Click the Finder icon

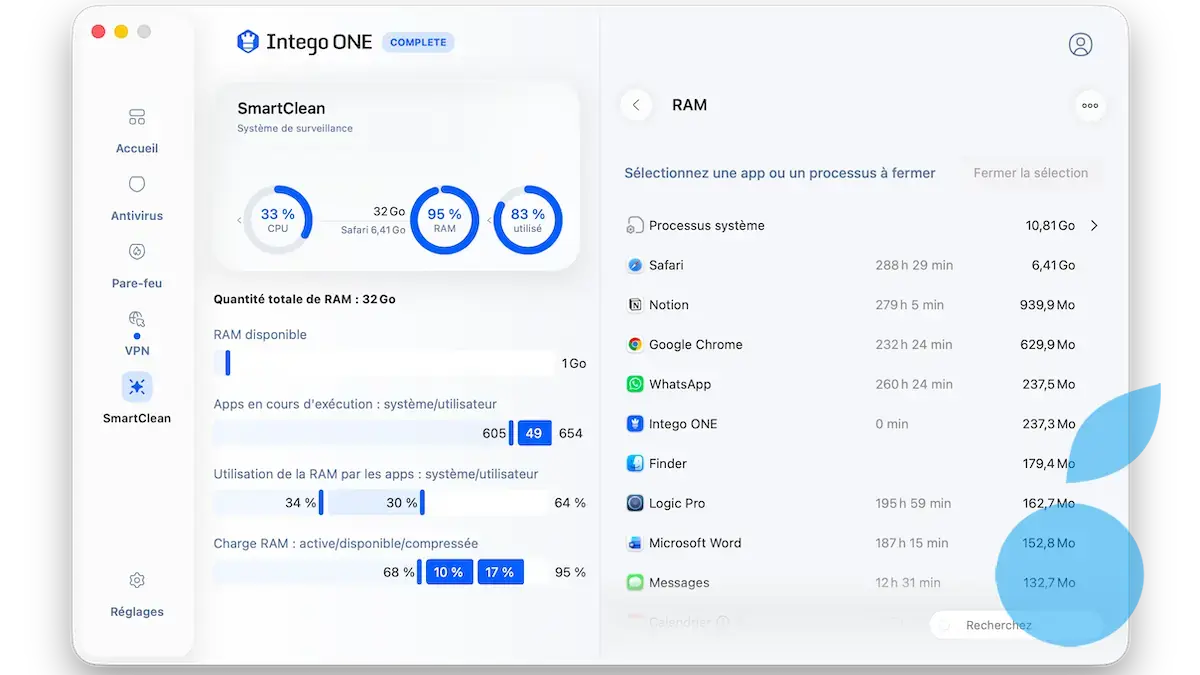click(634, 463)
